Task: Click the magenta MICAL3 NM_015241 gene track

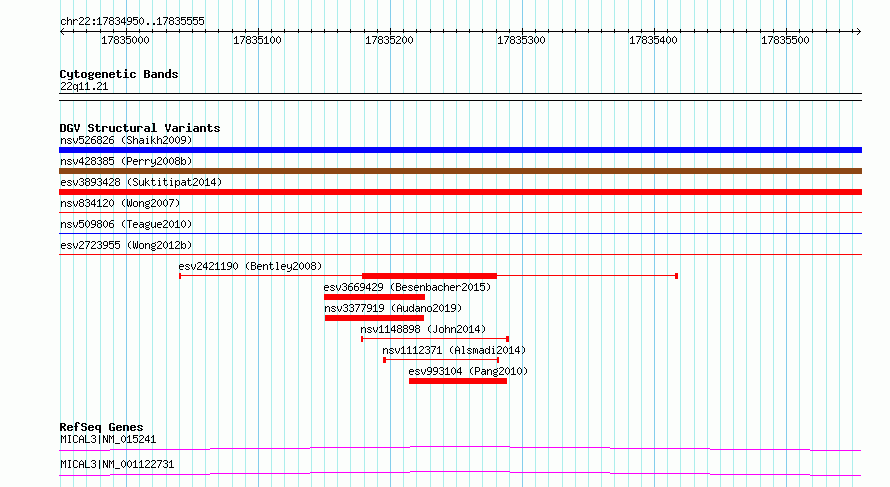Action: [x=460, y=448]
